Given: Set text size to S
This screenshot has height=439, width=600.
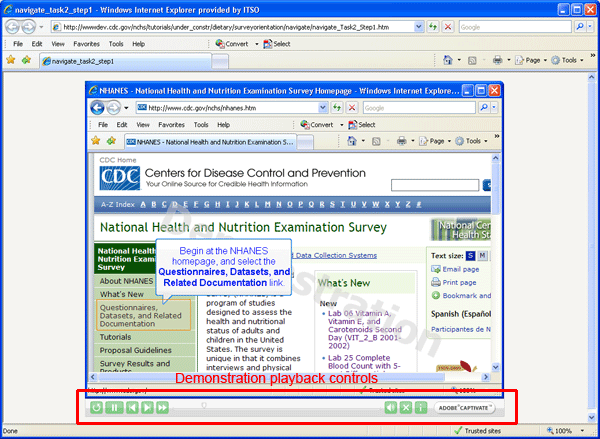Looking at the screenshot, I should pyautogui.click(x=470, y=256).
